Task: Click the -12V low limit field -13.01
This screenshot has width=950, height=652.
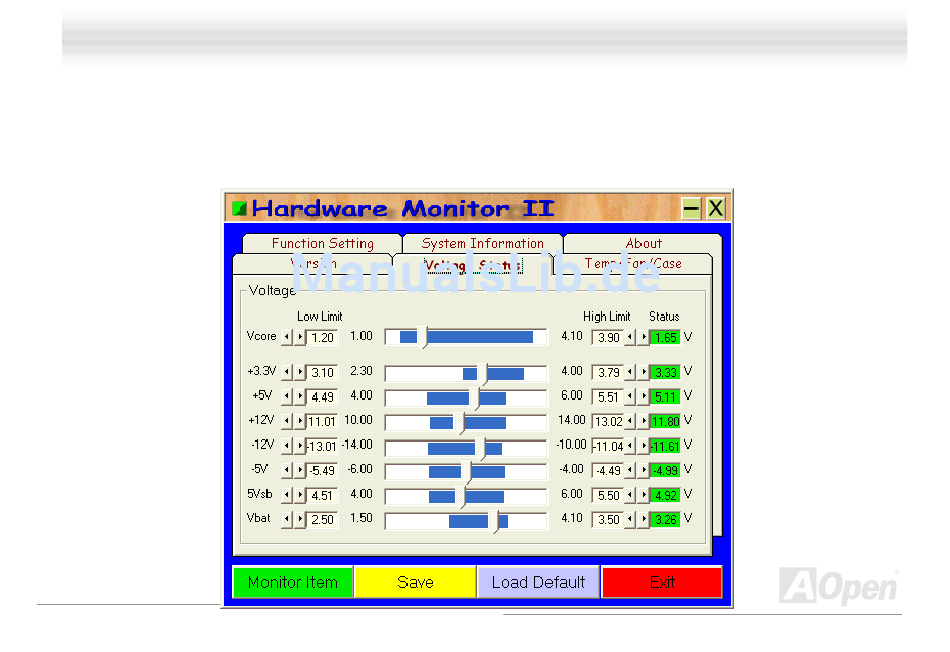Action: [x=322, y=446]
